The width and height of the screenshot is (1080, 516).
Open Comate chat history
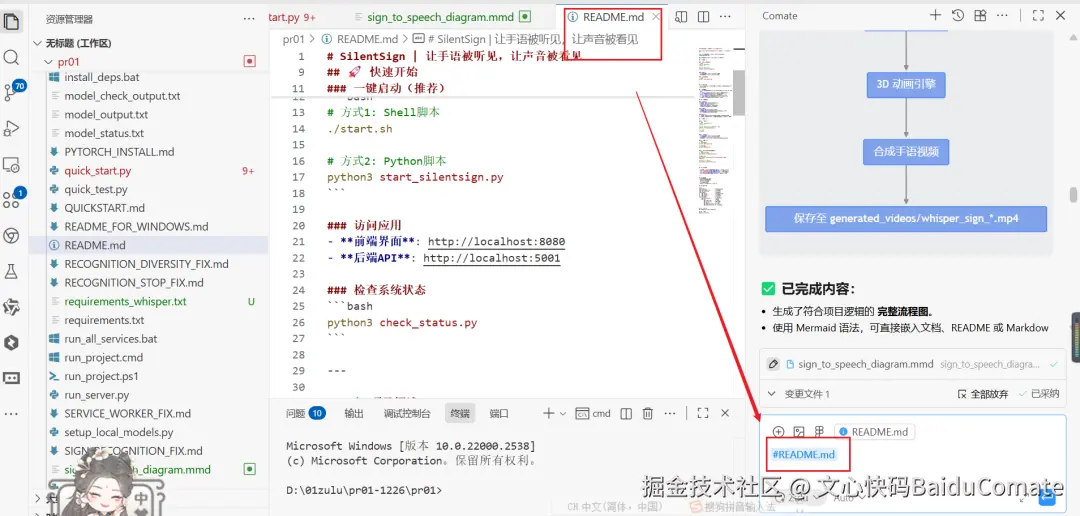(957, 15)
